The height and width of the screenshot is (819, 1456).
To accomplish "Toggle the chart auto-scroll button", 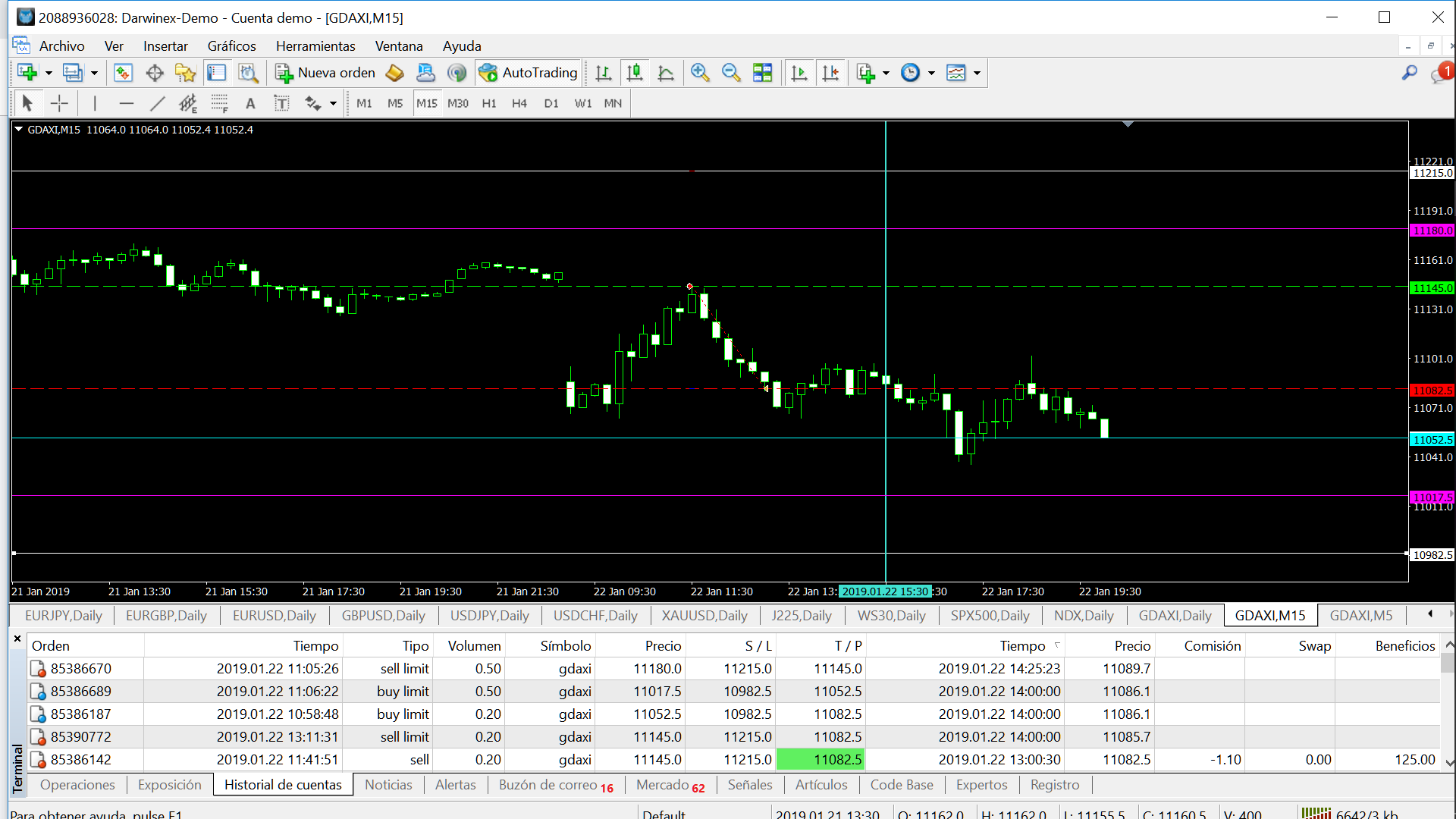I will (x=799, y=73).
